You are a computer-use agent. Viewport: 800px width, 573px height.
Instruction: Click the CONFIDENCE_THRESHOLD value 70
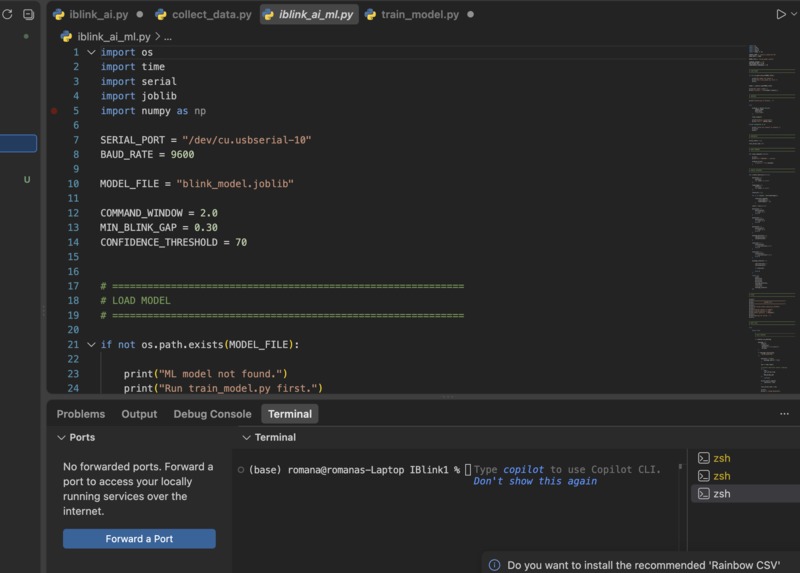pyautogui.click(x=241, y=242)
